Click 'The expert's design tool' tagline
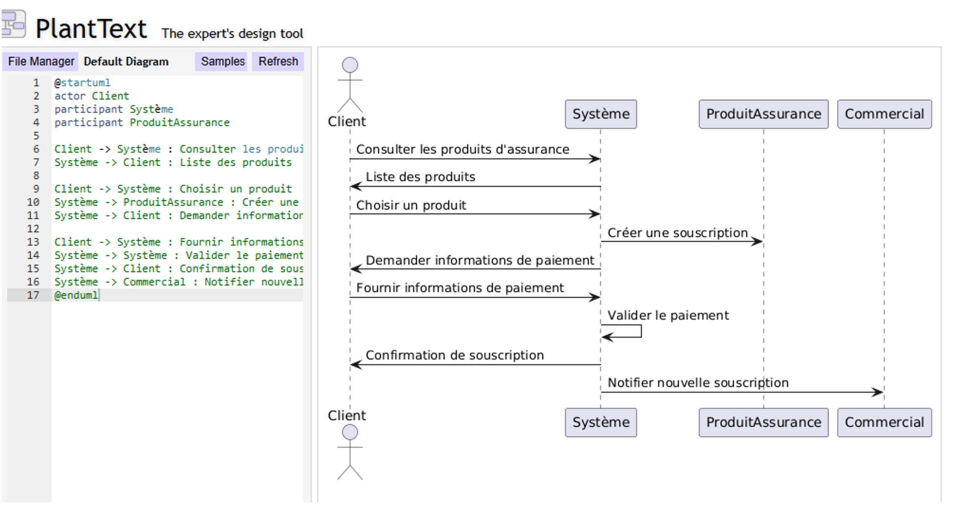Viewport: 968px width, 527px height. click(x=232, y=34)
